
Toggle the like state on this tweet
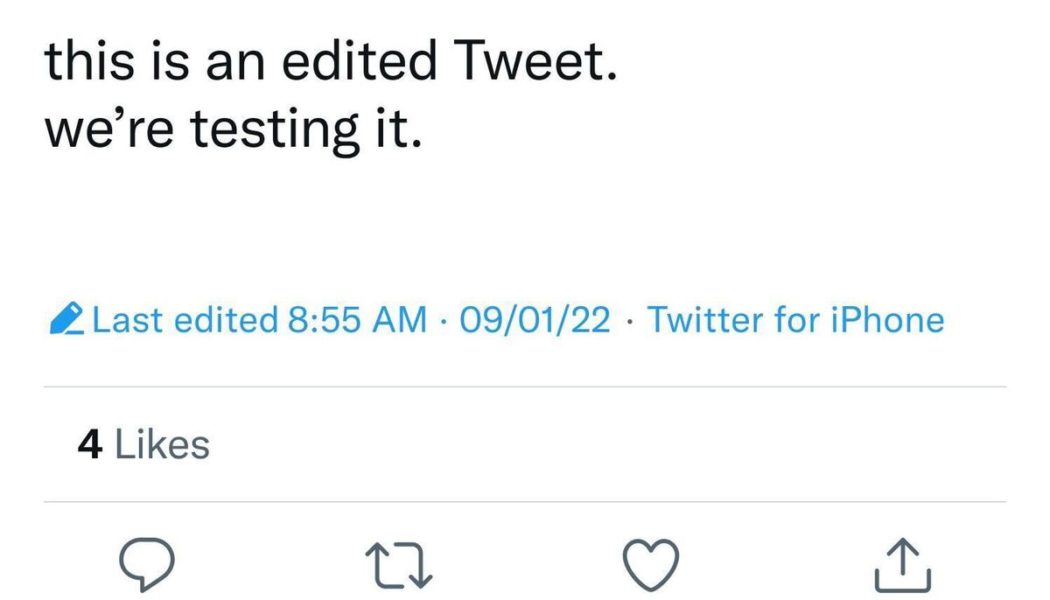(x=651, y=563)
